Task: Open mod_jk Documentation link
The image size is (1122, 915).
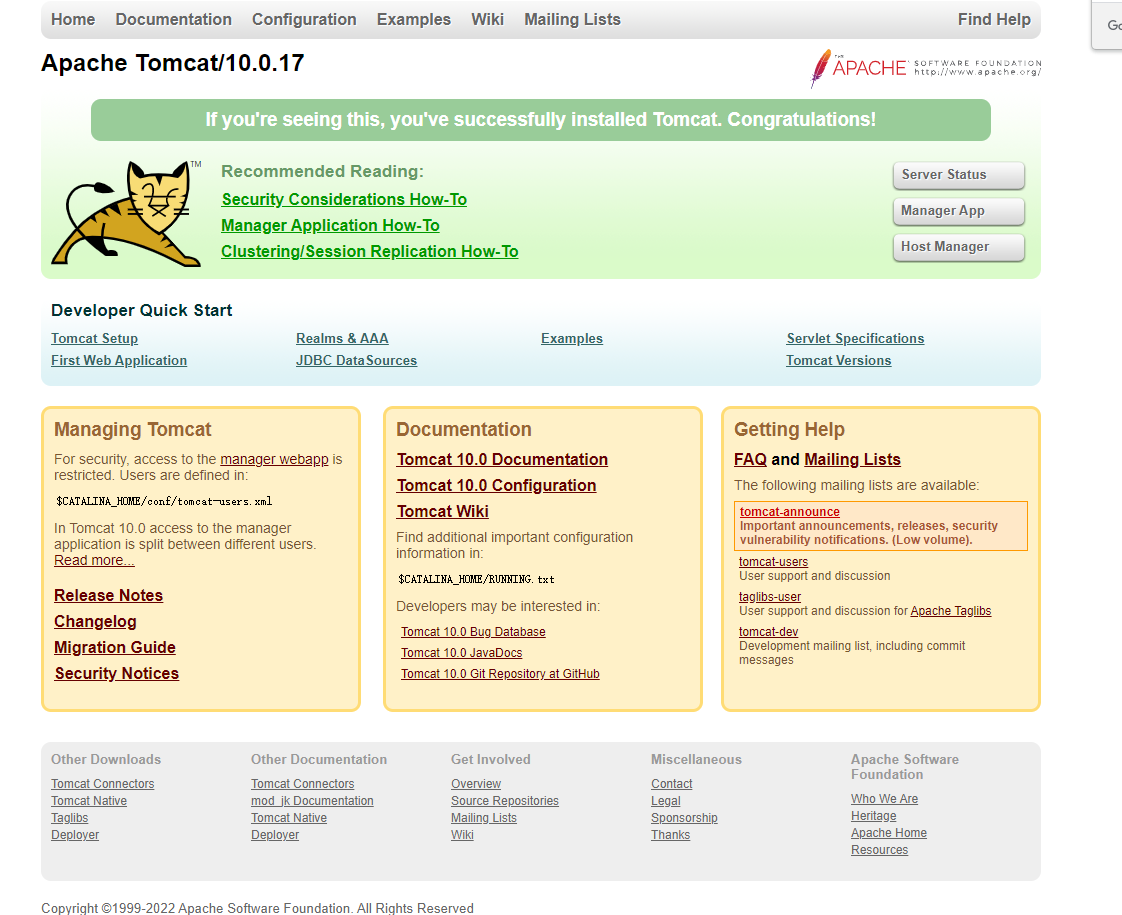Action: tap(312, 801)
